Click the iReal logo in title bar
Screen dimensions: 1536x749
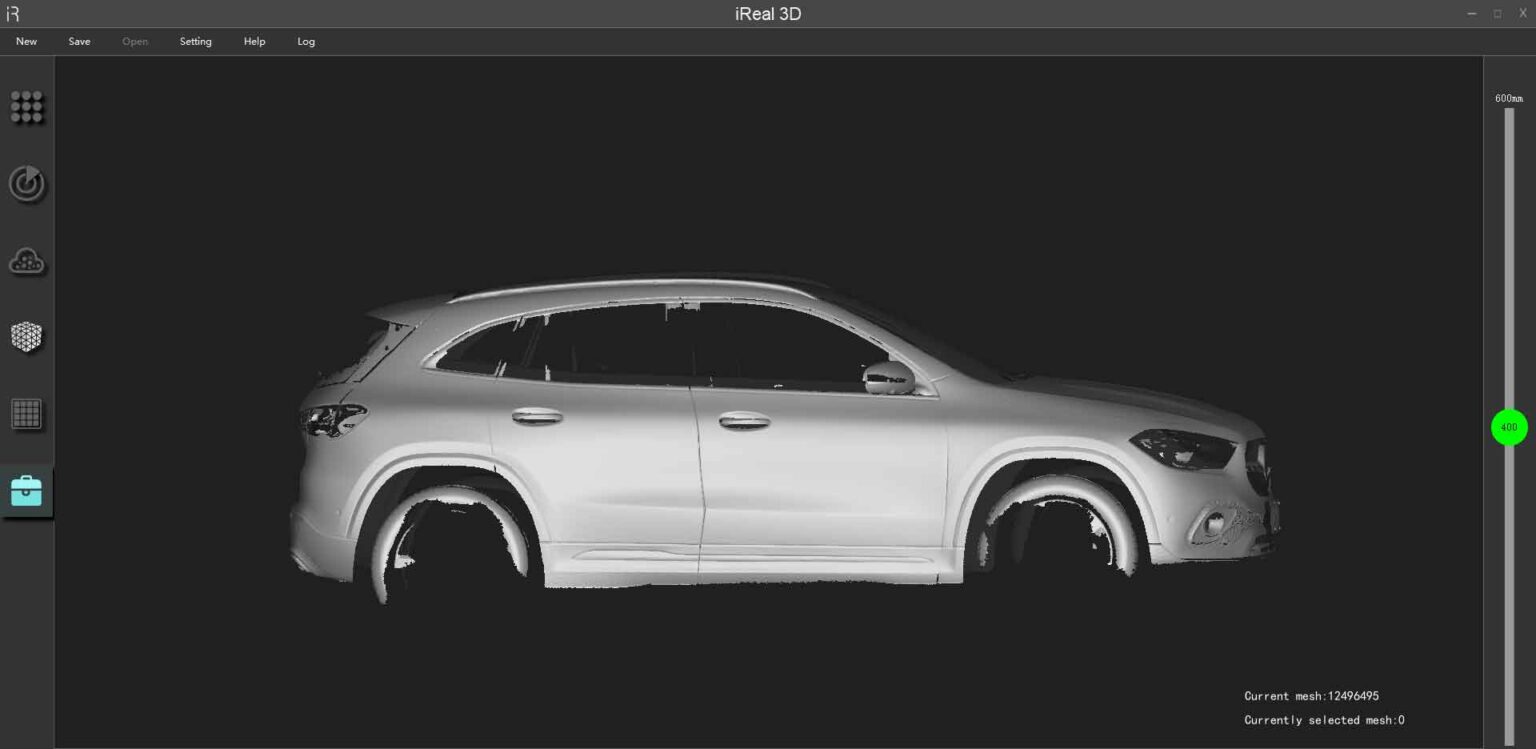[13, 13]
